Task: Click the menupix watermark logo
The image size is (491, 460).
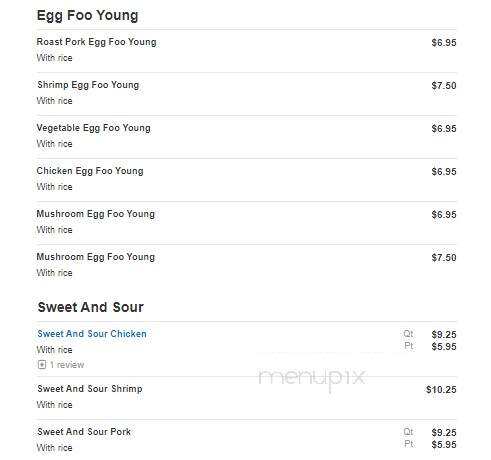Action: click(312, 379)
